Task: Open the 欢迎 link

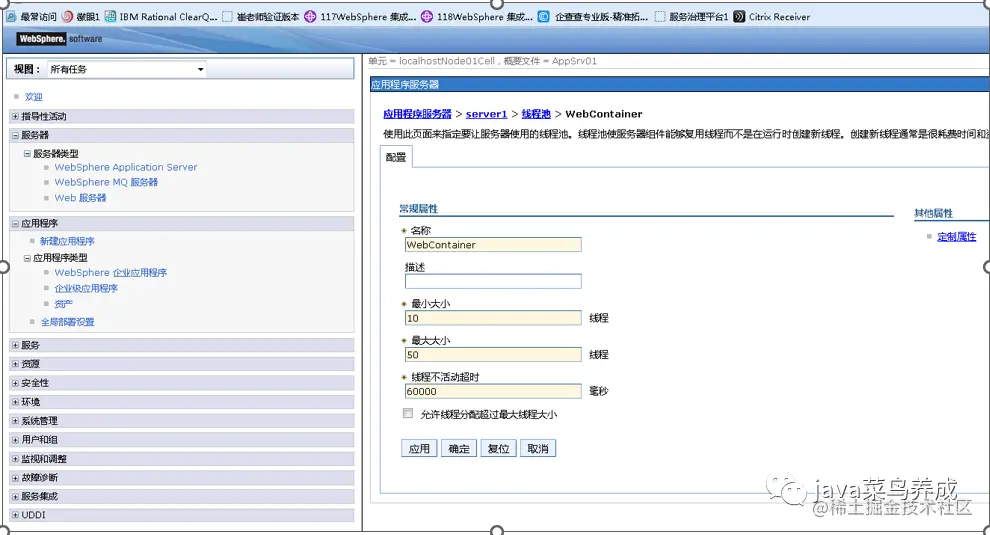Action: tap(33, 97)
